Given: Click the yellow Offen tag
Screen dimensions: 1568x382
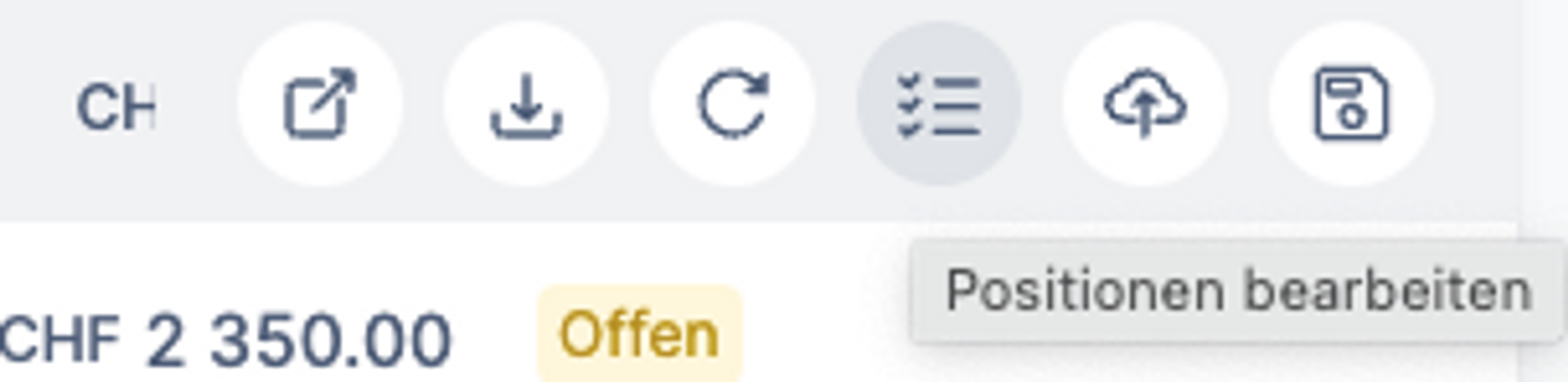Looking at the screenshot, I should 639,334.
